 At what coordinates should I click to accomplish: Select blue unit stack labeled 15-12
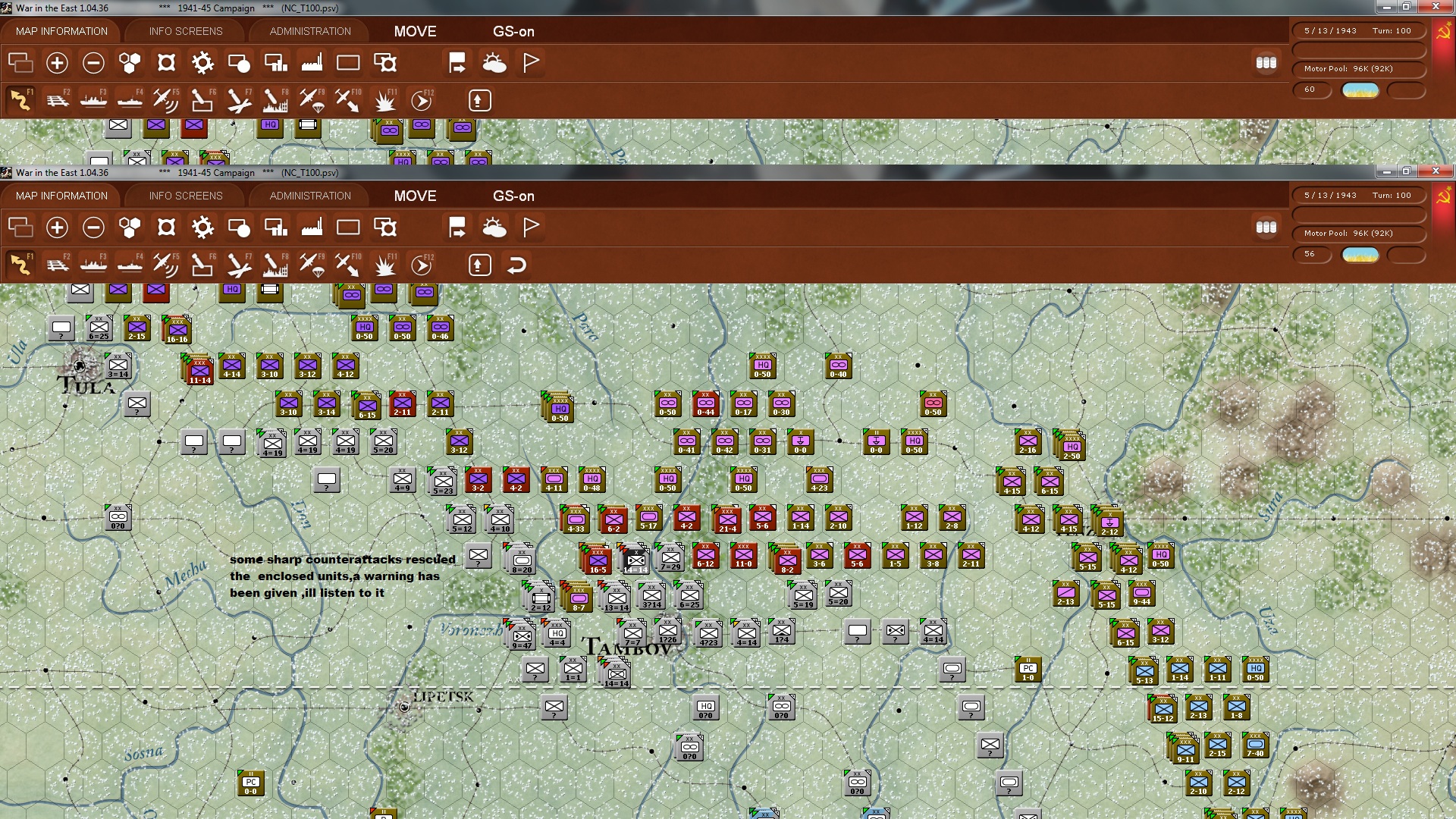point(1163,710)
